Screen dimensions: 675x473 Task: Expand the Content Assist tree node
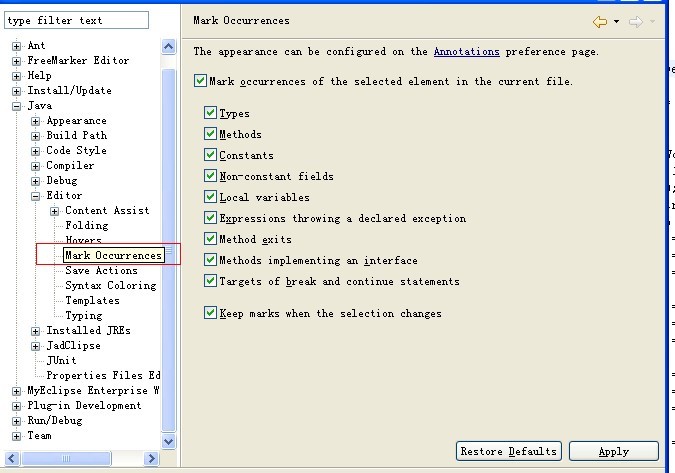(54, 211)
